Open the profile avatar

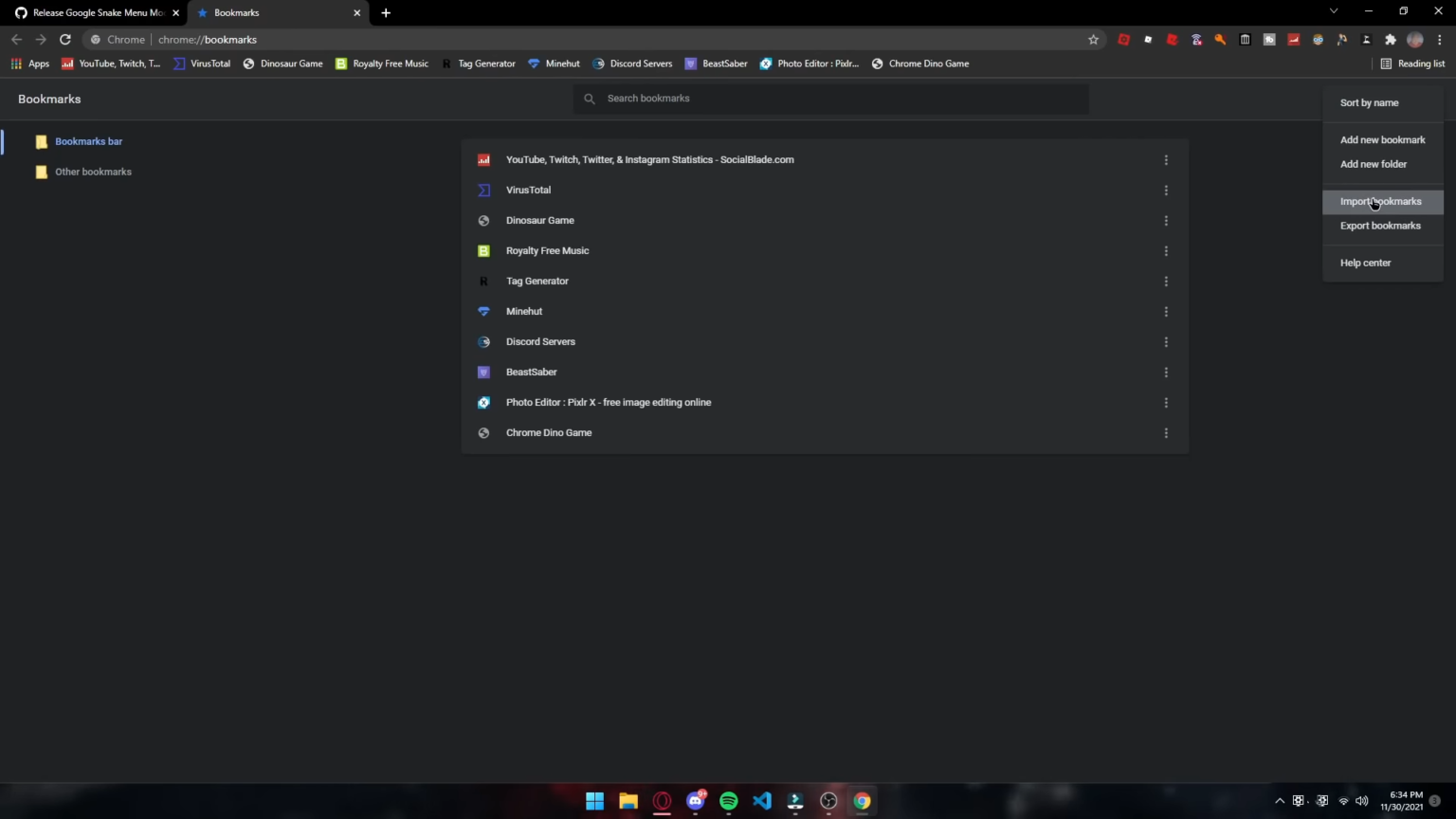(1415, 40)
